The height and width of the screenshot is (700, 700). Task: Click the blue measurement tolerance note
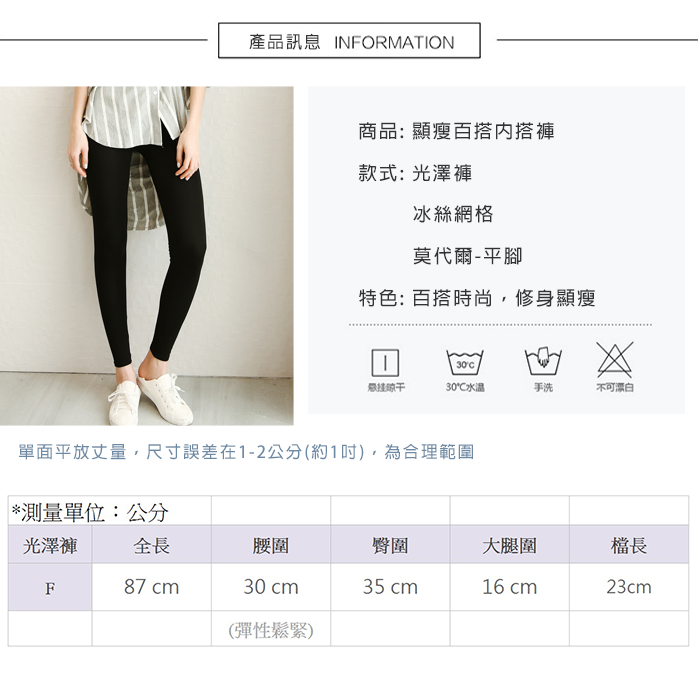(x=246, y=452)
